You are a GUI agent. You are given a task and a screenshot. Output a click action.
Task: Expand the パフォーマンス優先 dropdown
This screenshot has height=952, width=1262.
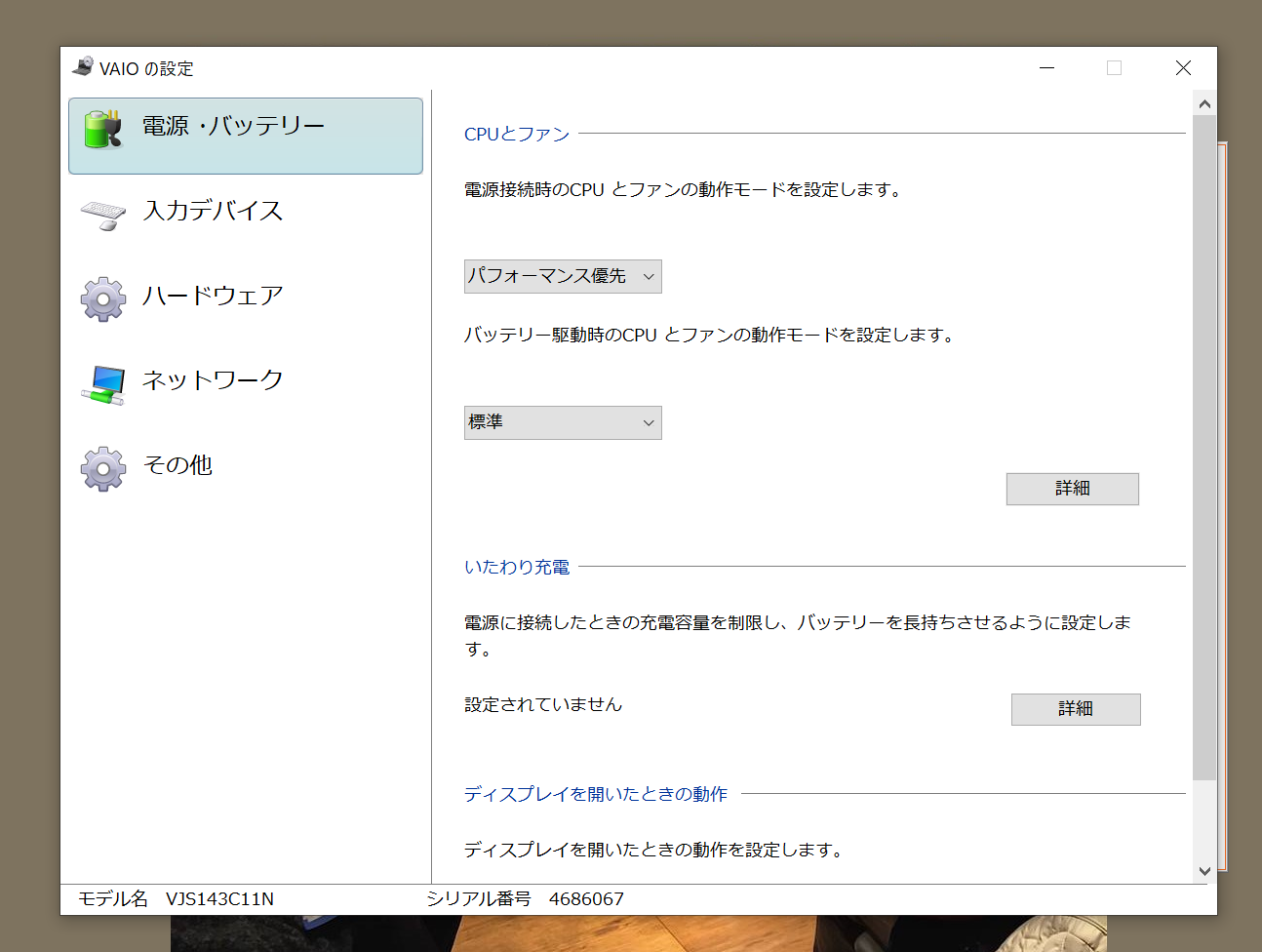coord(563,276)
